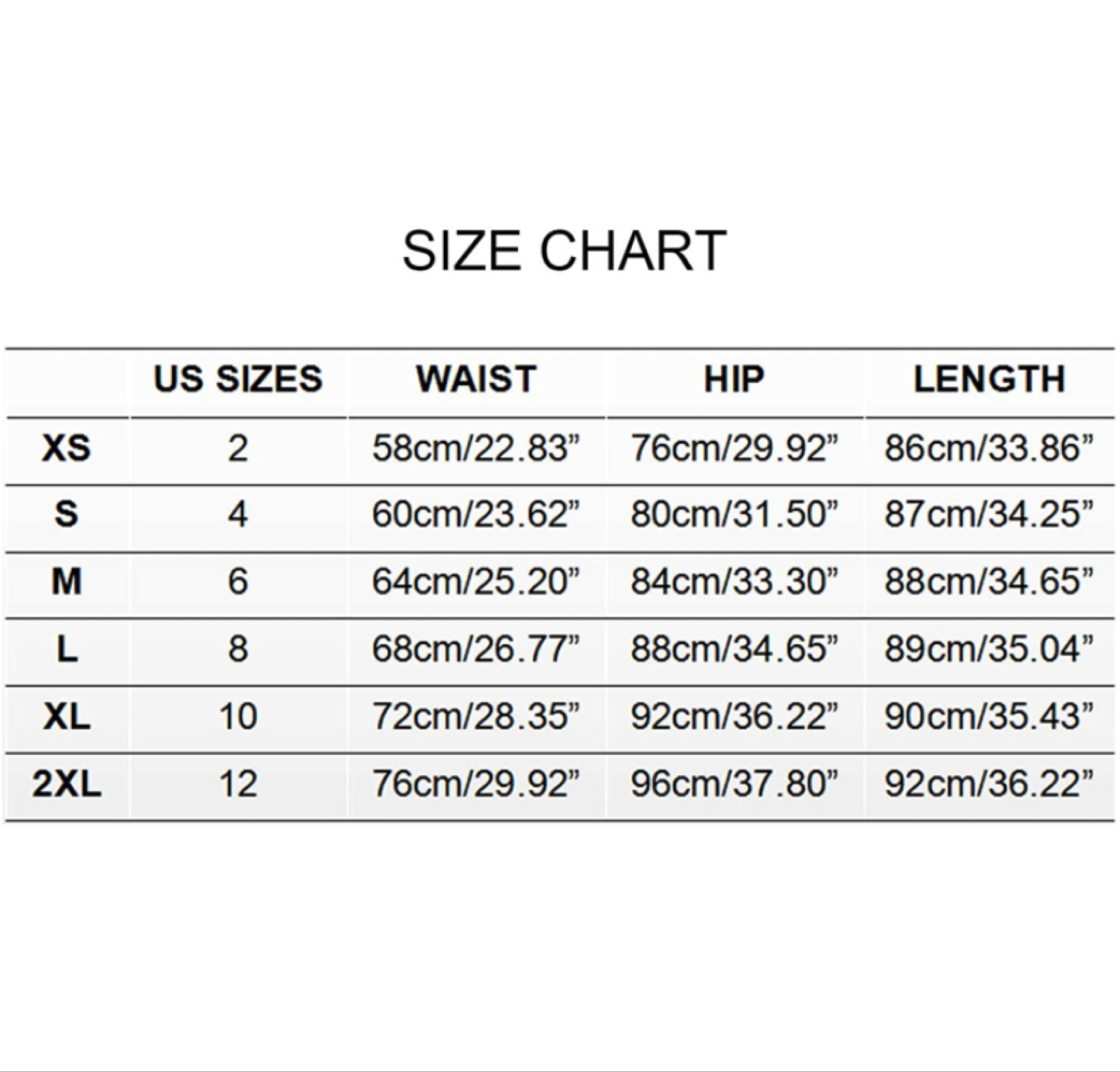Click the 2XL row label
1120x1072 pixels.
(66, 784)
